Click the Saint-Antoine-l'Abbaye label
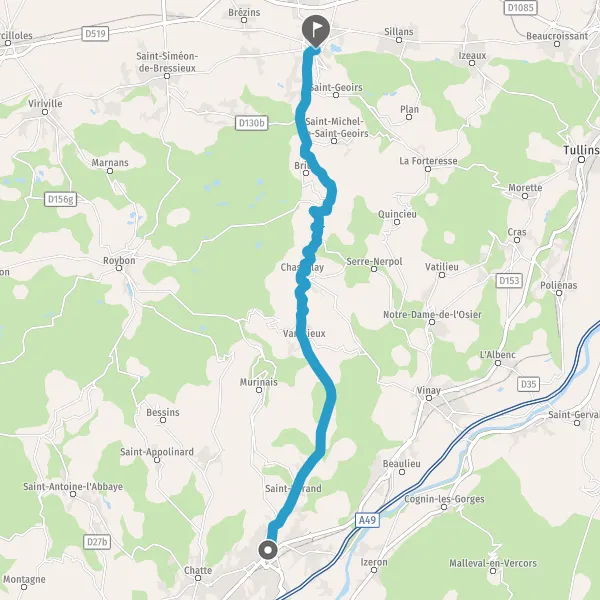 tap(73, 486)
